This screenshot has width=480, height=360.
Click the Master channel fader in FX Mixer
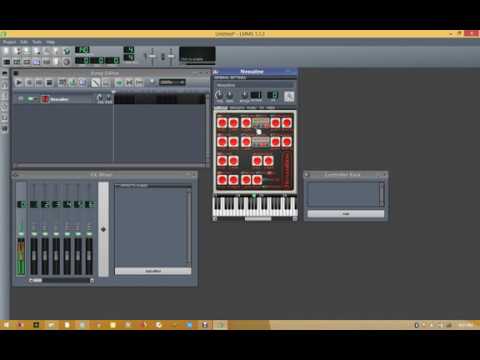click(21, 256)
